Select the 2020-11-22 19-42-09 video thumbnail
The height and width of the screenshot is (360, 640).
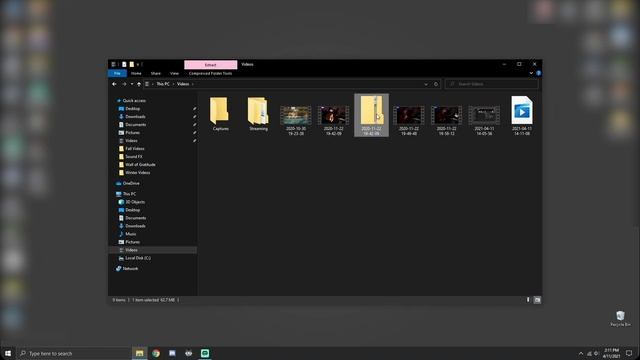tap(333, 120)
